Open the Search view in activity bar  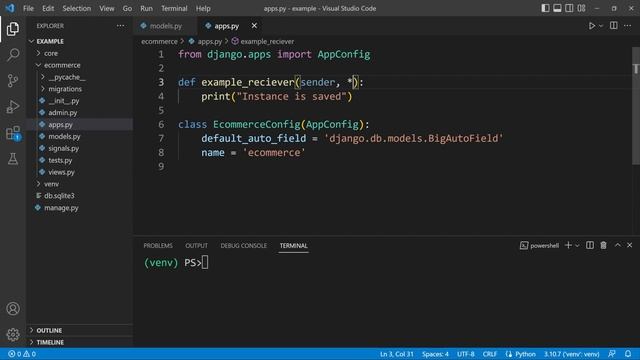pyautogui.click(x=13, y=55)
